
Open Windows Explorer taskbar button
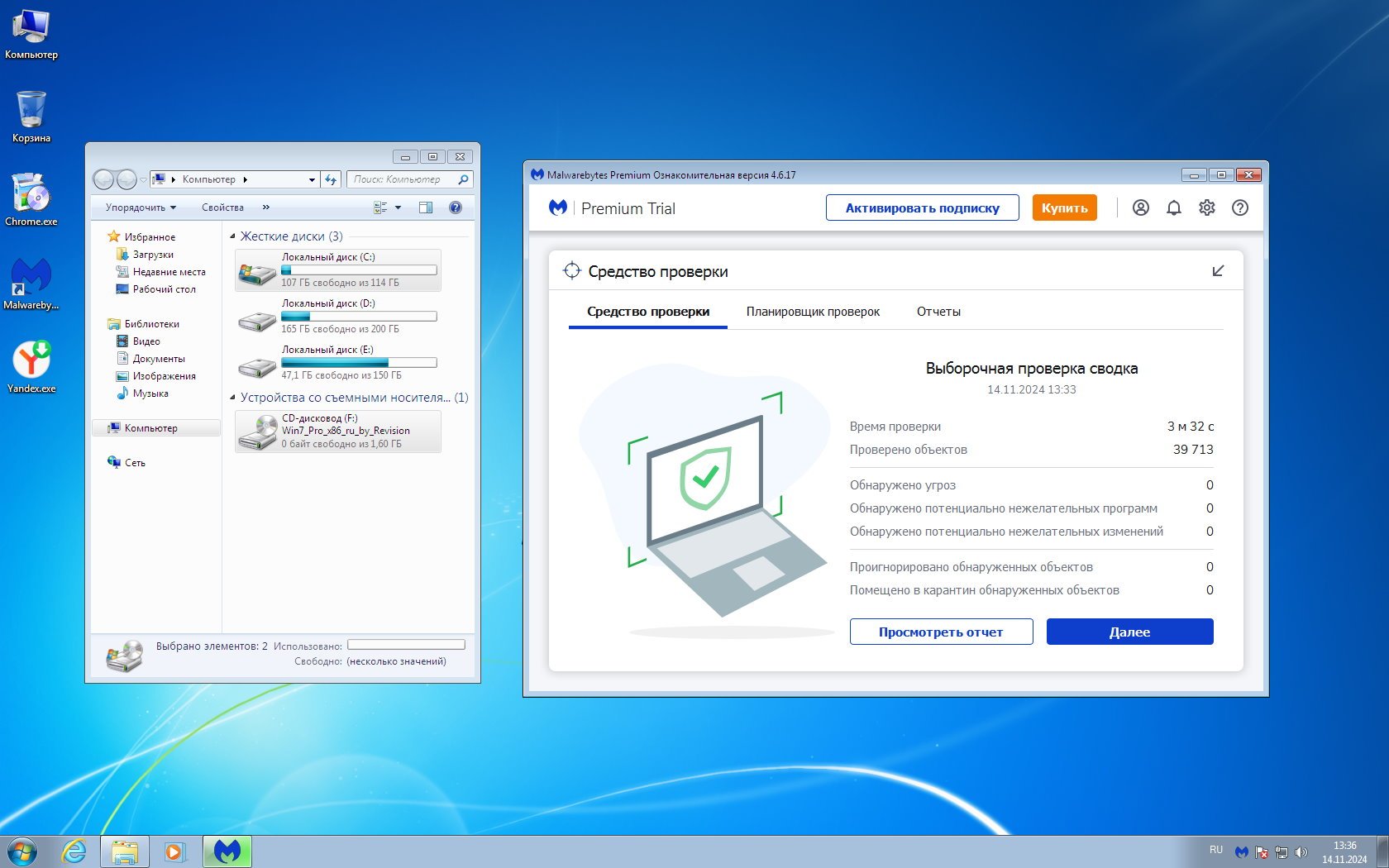click(x=125, y=851)
